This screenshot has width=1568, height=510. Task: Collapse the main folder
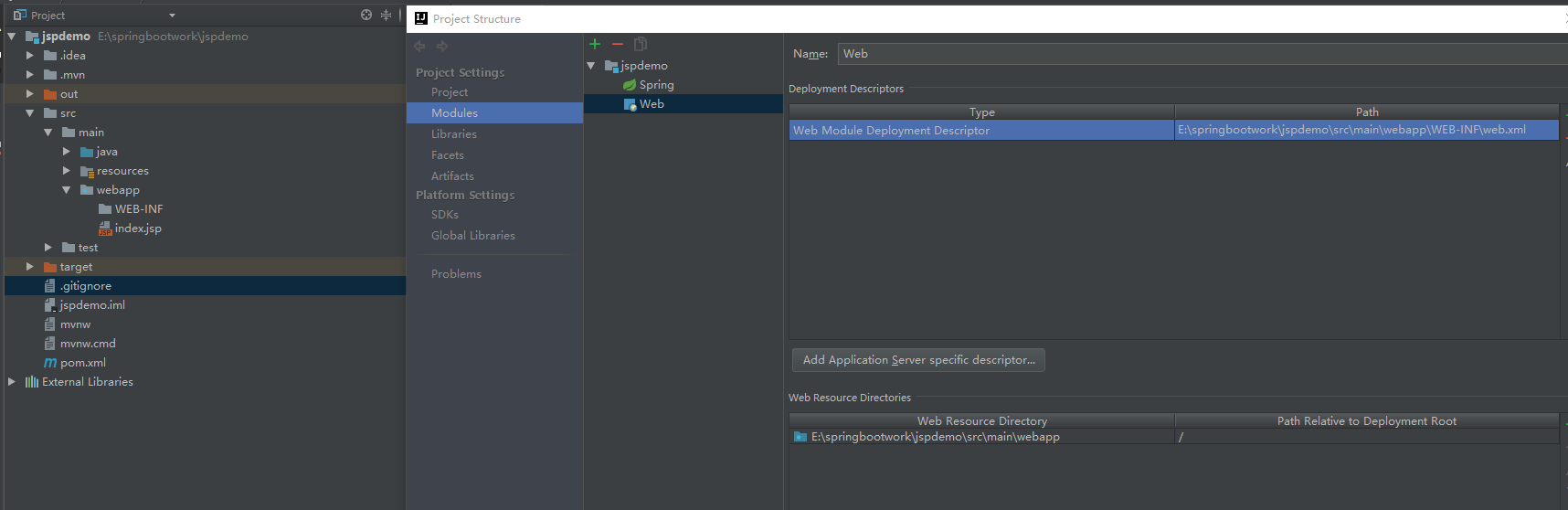pos(48,133)
